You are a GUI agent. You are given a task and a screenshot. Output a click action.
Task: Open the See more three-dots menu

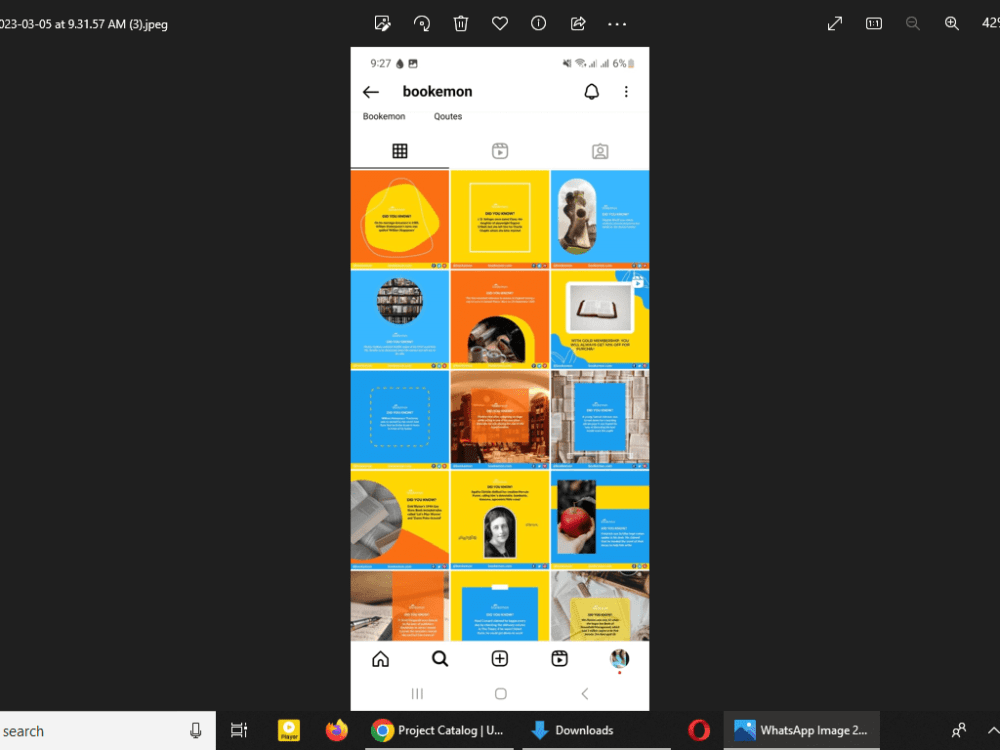[x=617, y=24]
